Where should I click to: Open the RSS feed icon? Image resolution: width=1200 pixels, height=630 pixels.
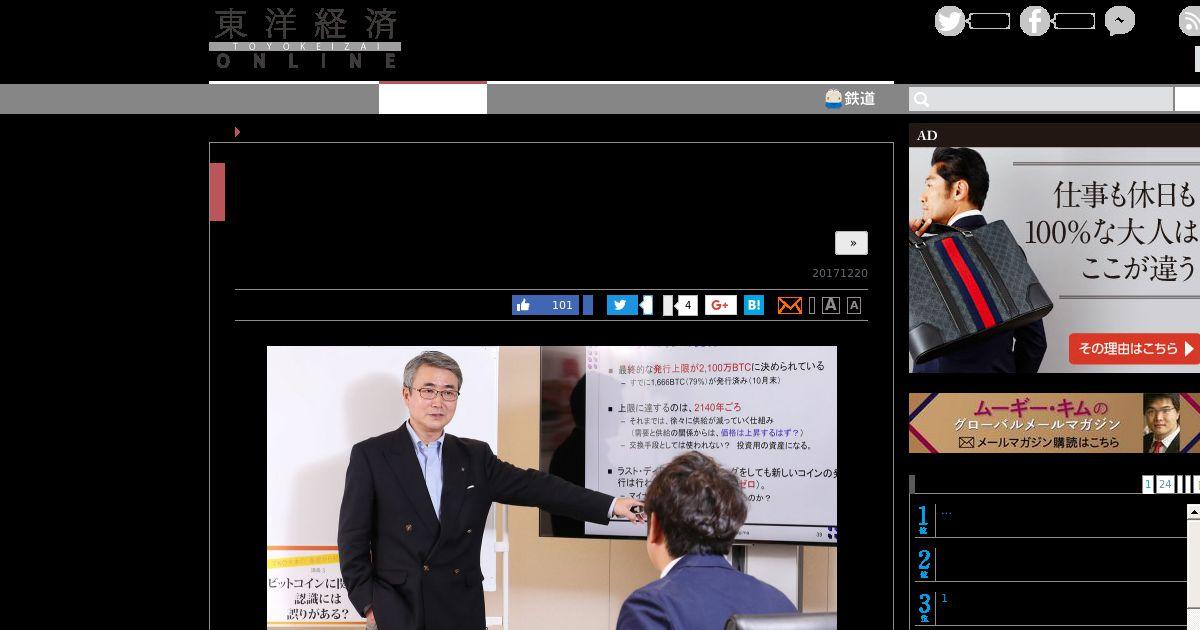(1190, 21)
